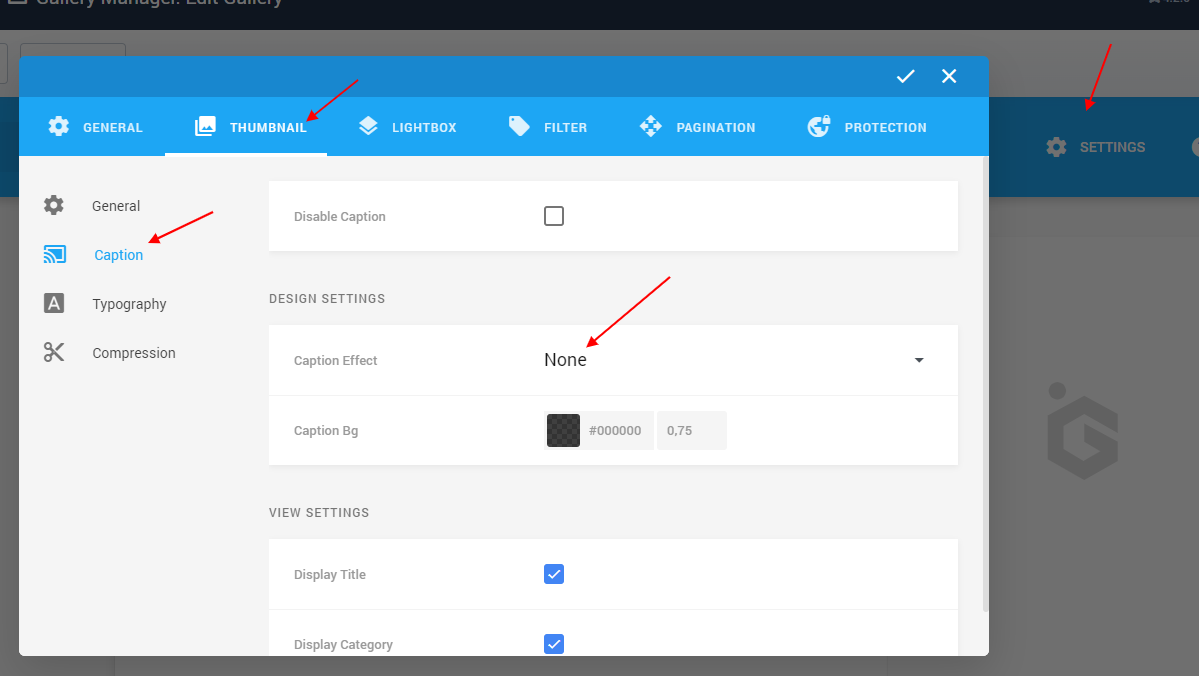The image size is (1199, 676).
Task: Click the Pagination arrows icon
Action: 651,126
